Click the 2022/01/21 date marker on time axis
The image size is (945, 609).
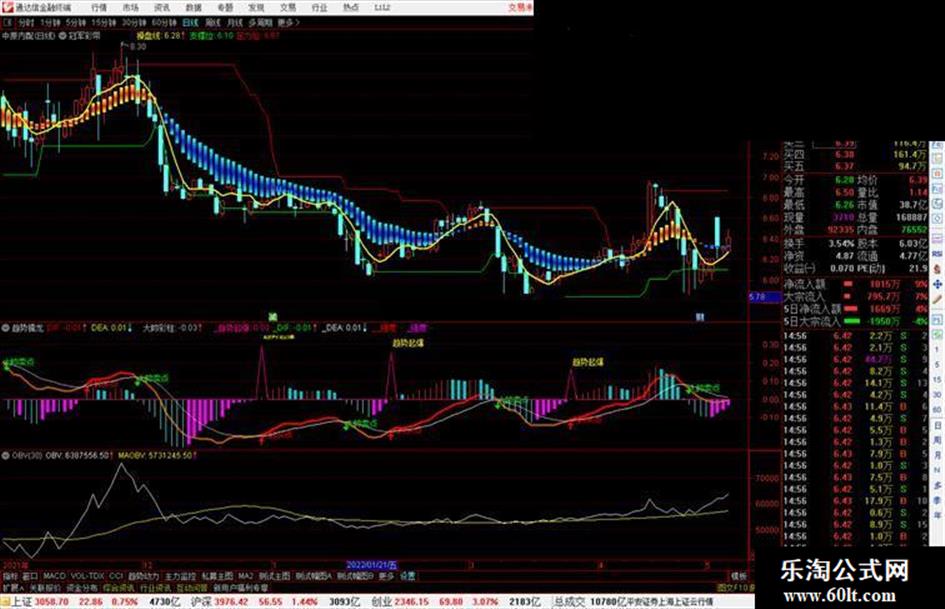(x=371, y=565)
